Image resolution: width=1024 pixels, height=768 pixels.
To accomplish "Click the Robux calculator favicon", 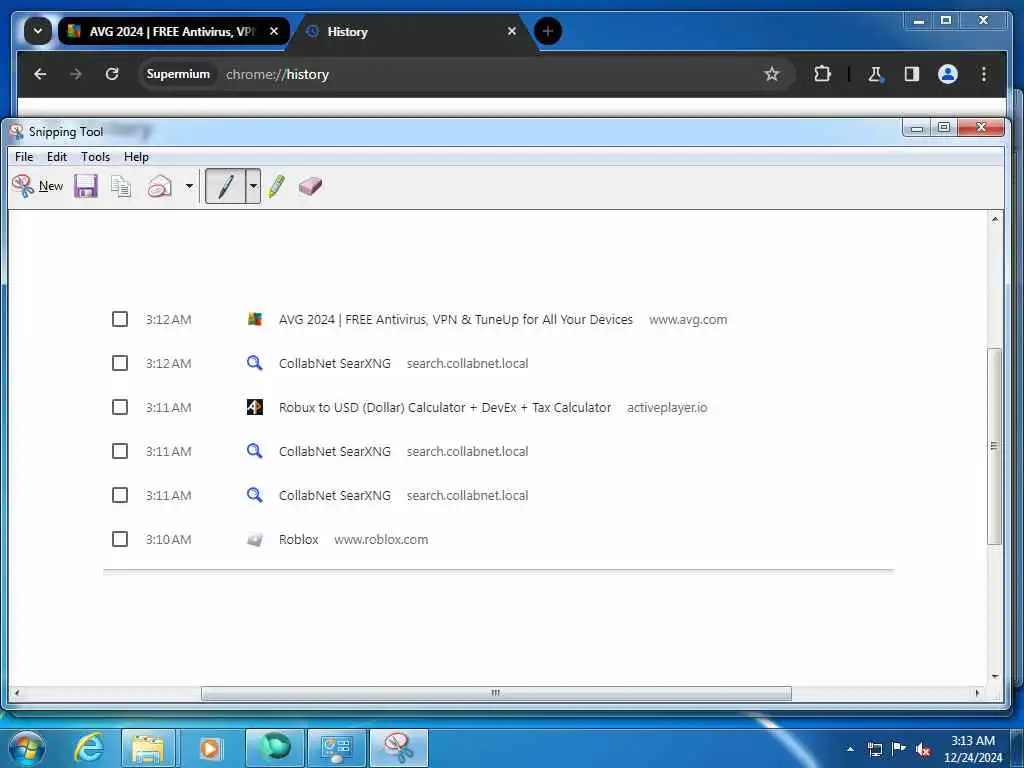I will [x=255, y=408].
